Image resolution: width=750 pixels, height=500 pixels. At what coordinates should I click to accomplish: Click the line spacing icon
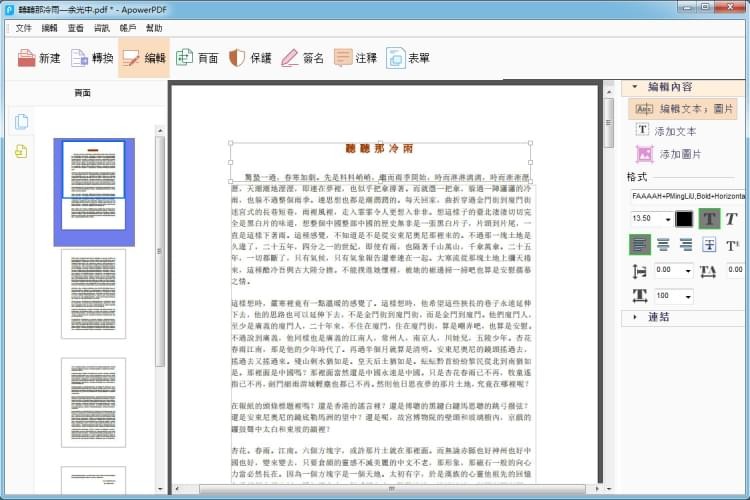coord(640,271)
